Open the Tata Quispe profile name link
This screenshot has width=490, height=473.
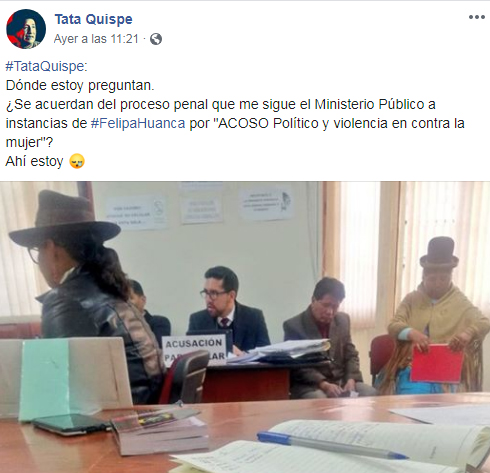tap(93, 19)
